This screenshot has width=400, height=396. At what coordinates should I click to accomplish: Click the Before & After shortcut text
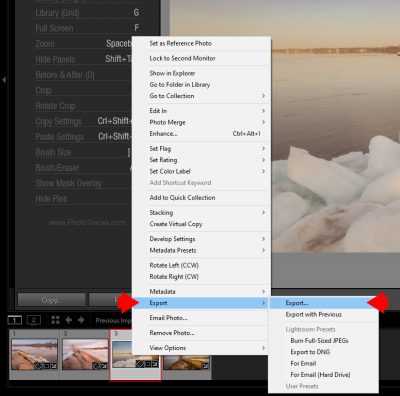65,75
